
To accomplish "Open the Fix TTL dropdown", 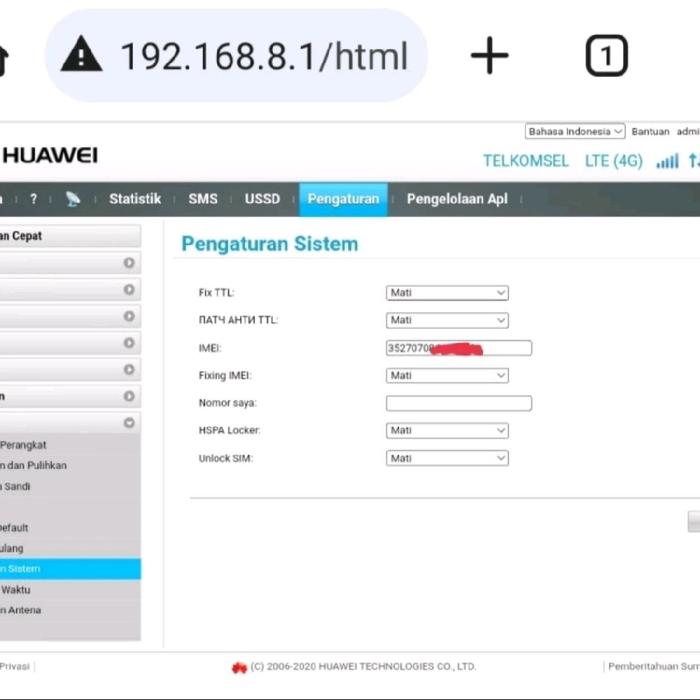I will point(447,293).
